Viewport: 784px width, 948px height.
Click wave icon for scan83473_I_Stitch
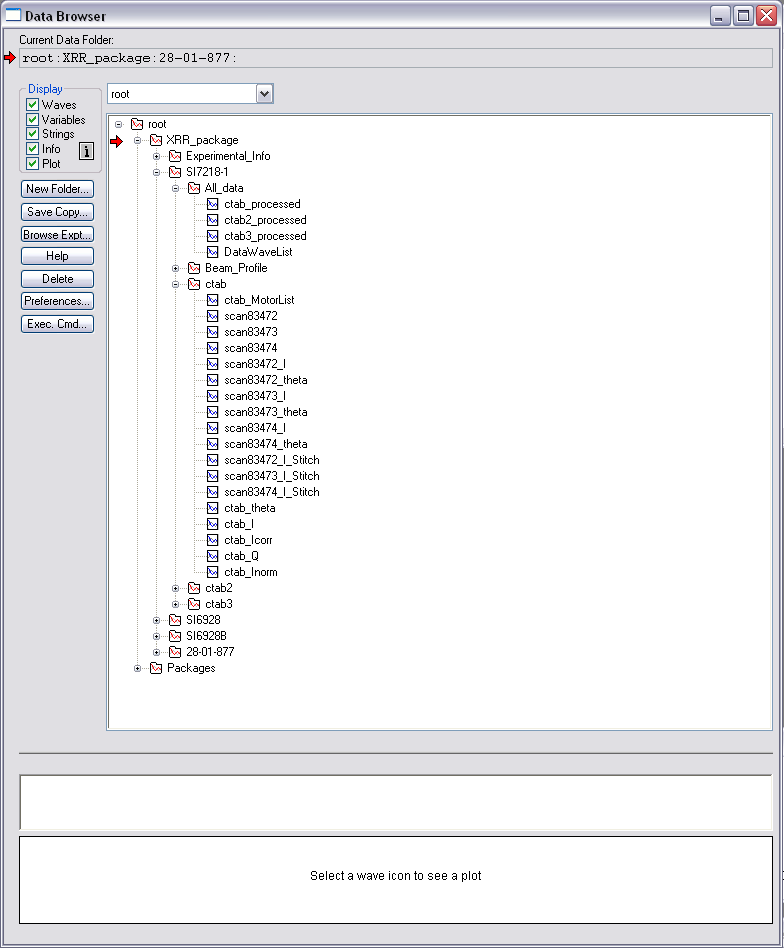(x=213, y=476)
